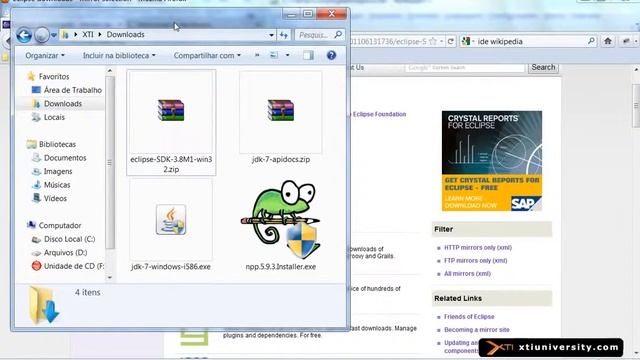Open the Eclipse Foundation link
This screenshot has height=360, width=640.
point(379,114)
